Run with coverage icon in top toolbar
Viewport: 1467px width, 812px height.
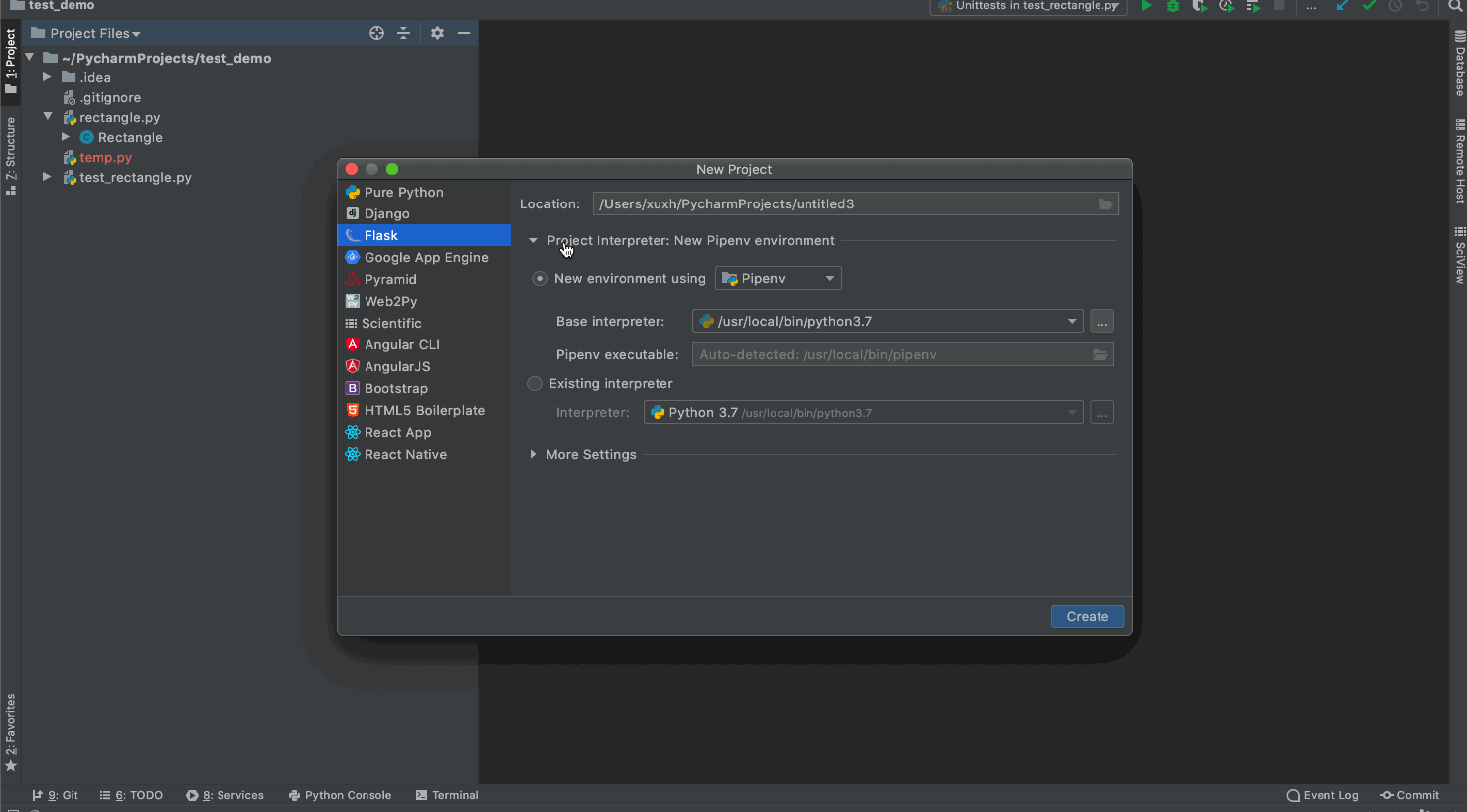coord(1200,6)
